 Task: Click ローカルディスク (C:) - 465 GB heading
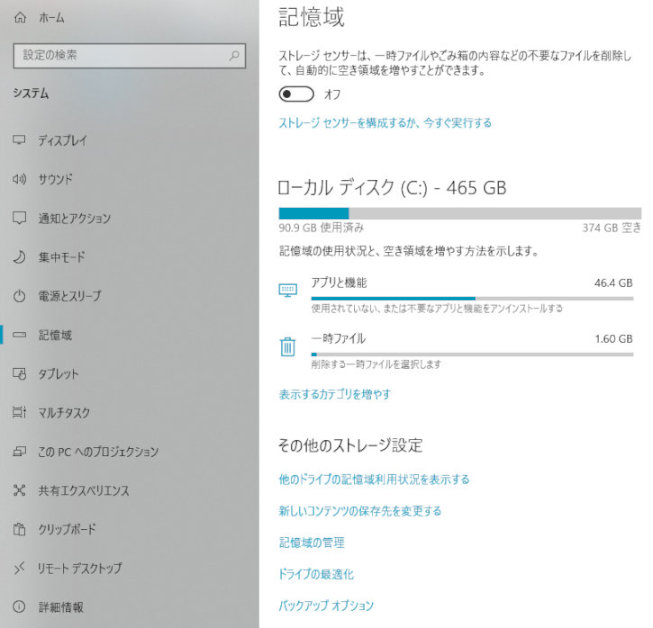click(x=392, y=188)
